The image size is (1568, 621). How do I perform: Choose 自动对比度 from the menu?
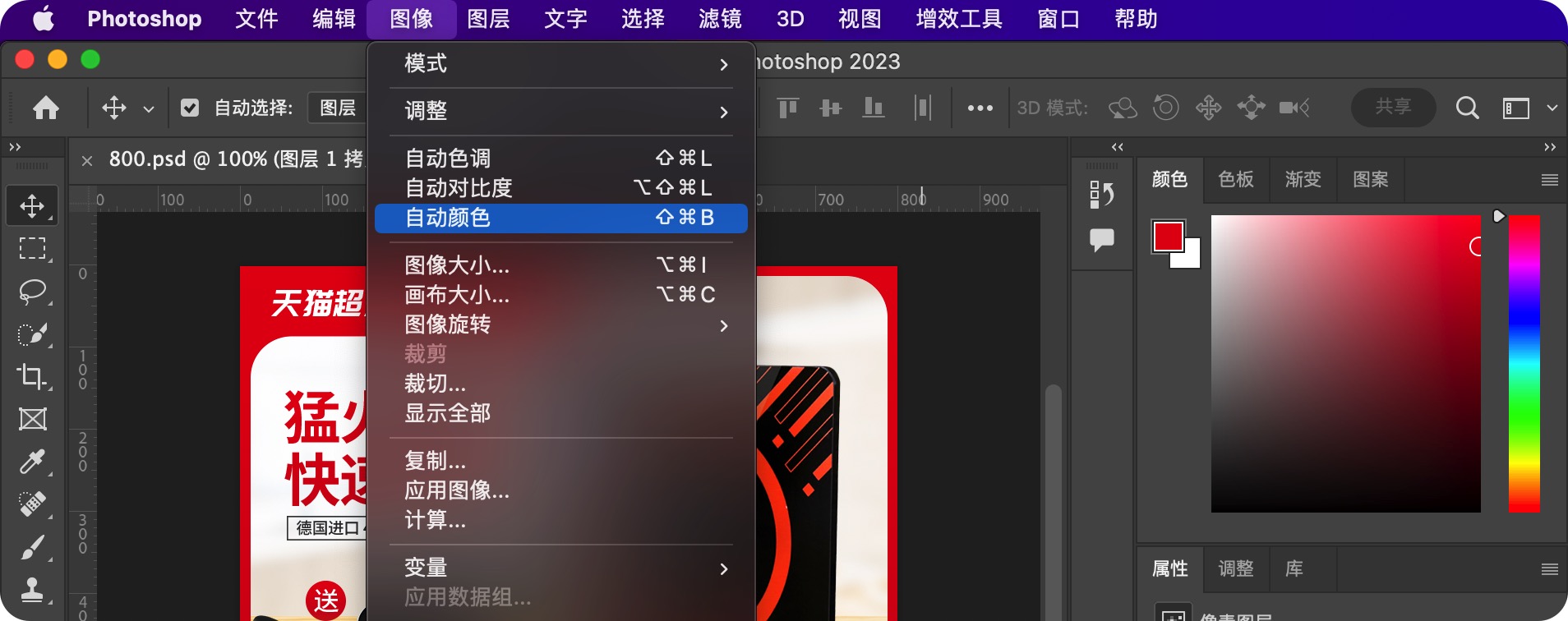[560, 188]
